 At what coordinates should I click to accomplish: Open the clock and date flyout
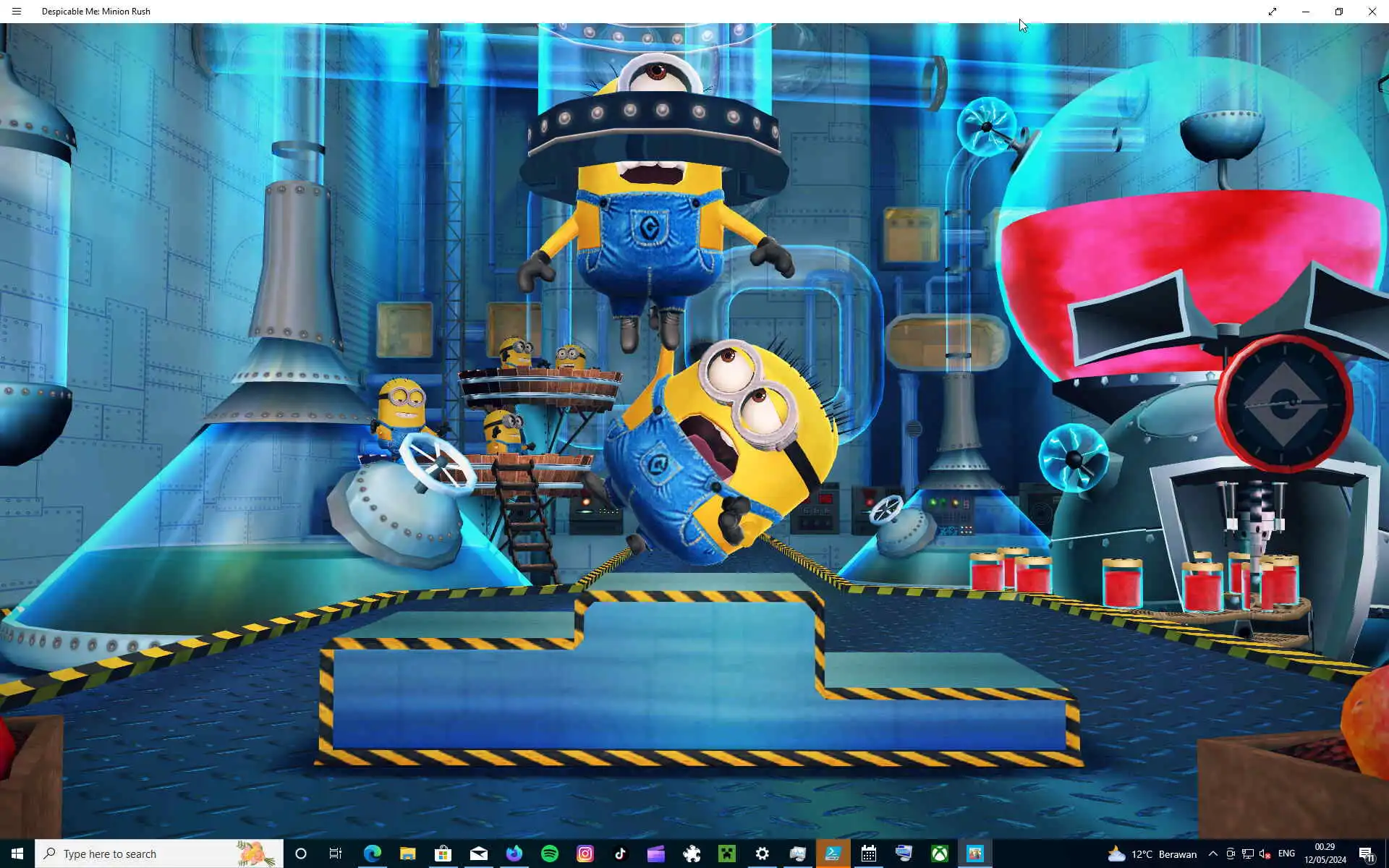1325,854
